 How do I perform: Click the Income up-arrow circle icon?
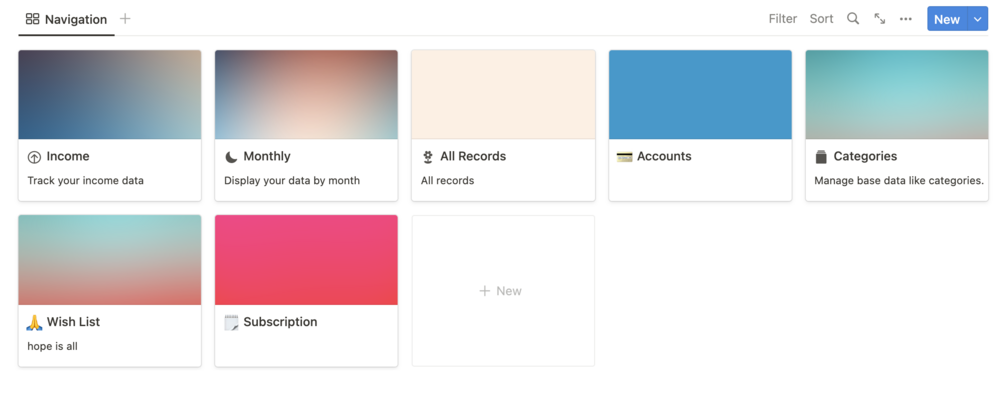coord(34,157)
